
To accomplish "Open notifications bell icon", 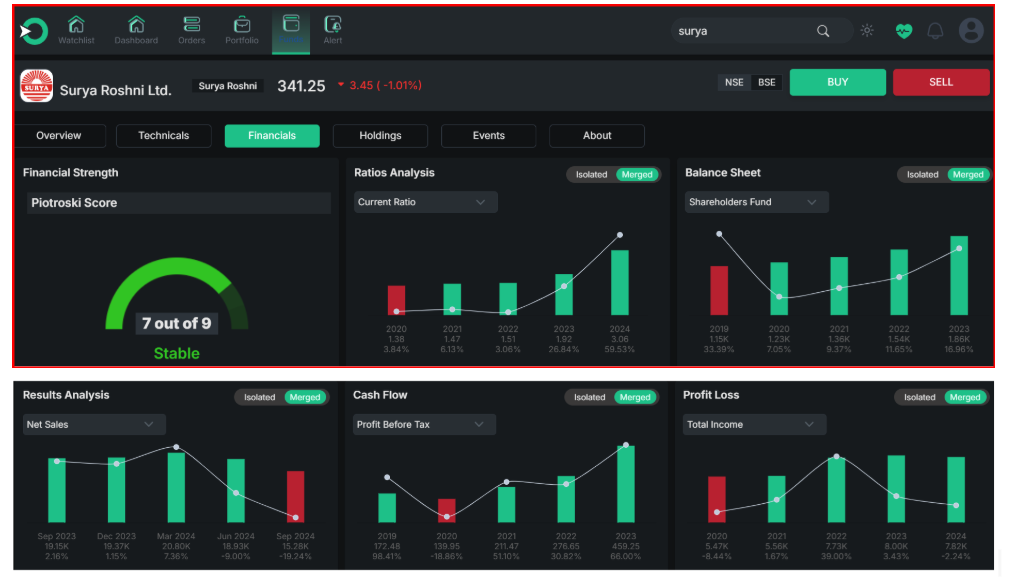I will tap(935, 31).
